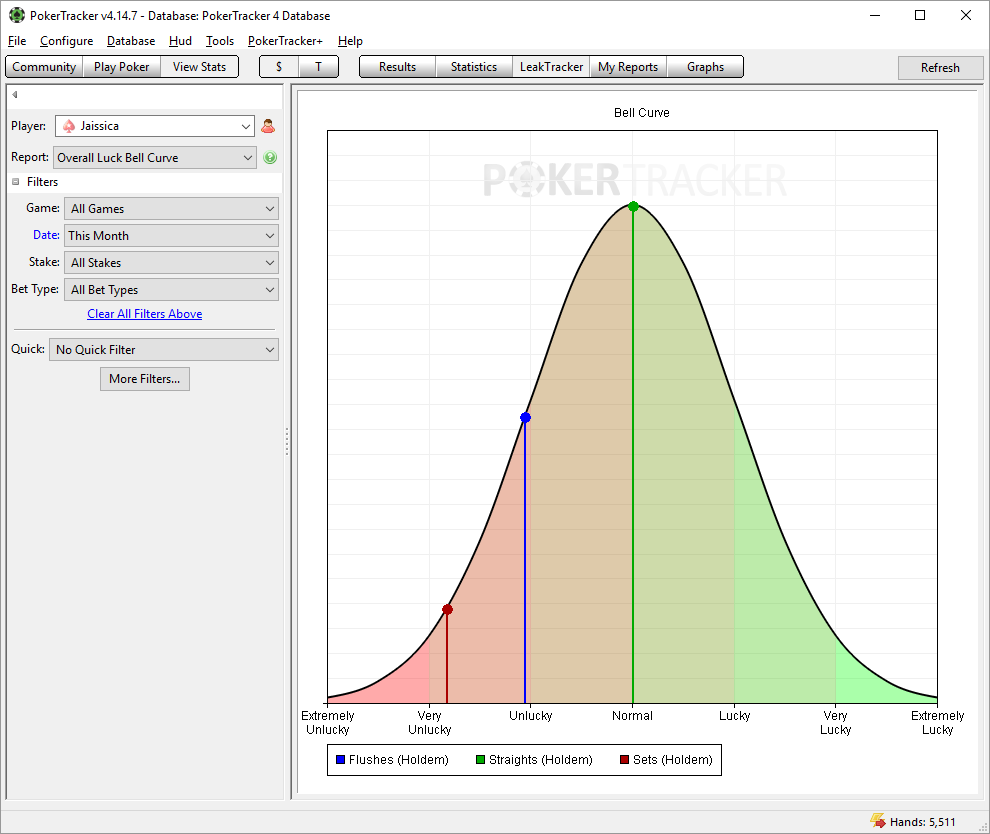Switch to the LeakTracker tab
The image size is (990, 834).
point(551,67)
